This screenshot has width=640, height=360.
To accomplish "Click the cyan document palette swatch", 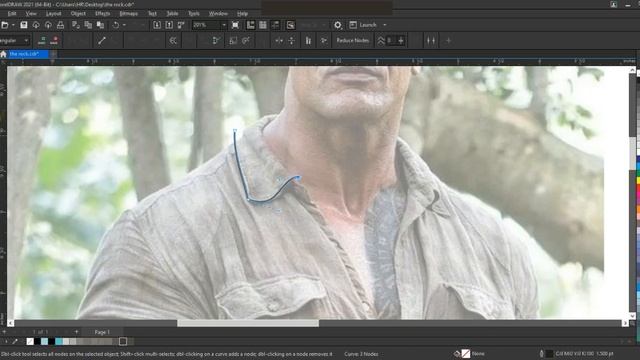I will (x=59, y=341).
